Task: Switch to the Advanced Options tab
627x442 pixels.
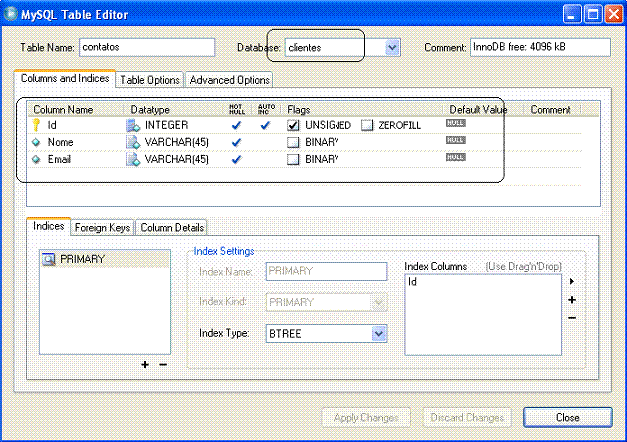Action: [x=230, y=80]
